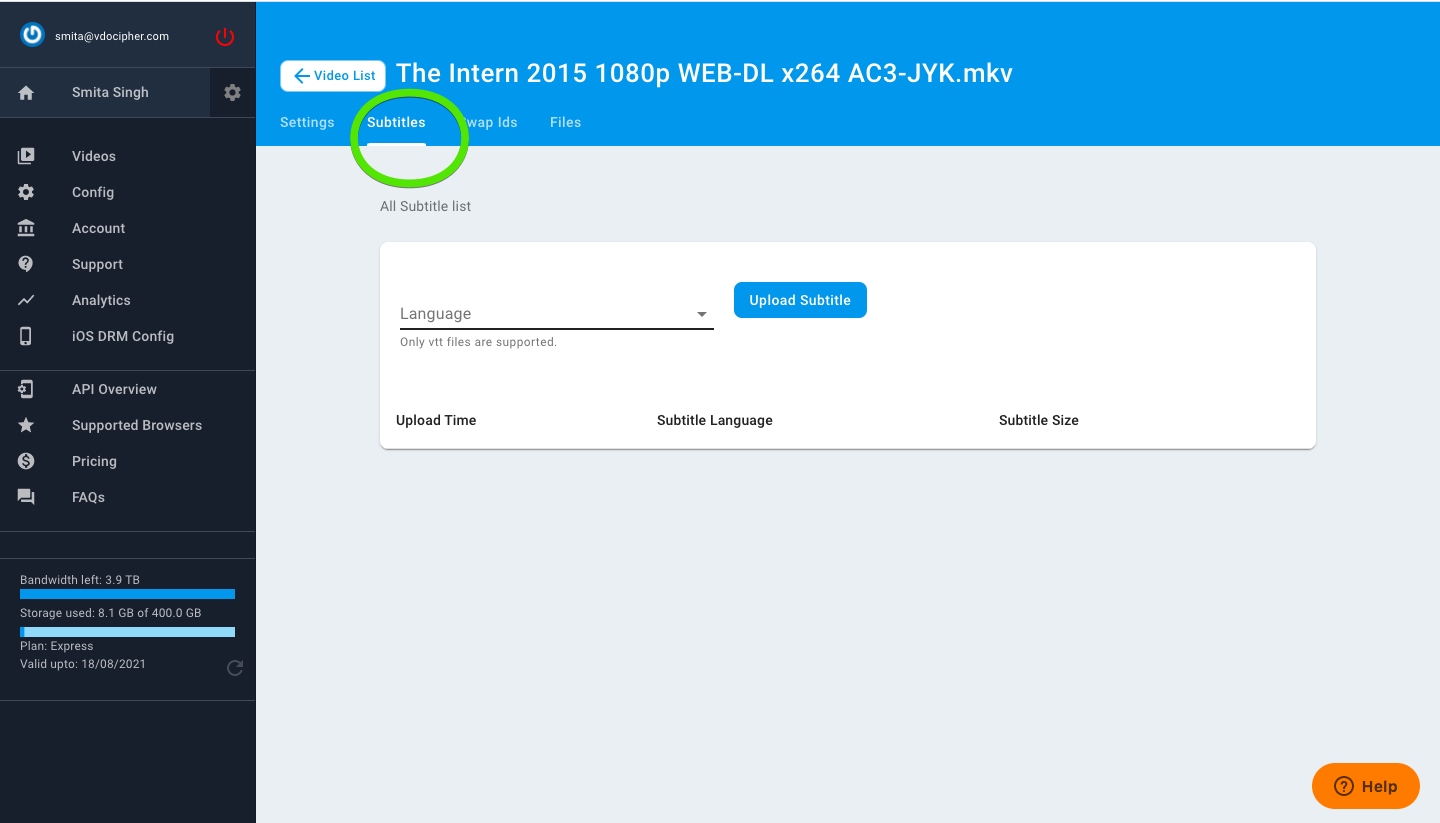The width and height of the screenshot is (1440, 823).
Task: Go back using Video List button
Action: [333, 76]
